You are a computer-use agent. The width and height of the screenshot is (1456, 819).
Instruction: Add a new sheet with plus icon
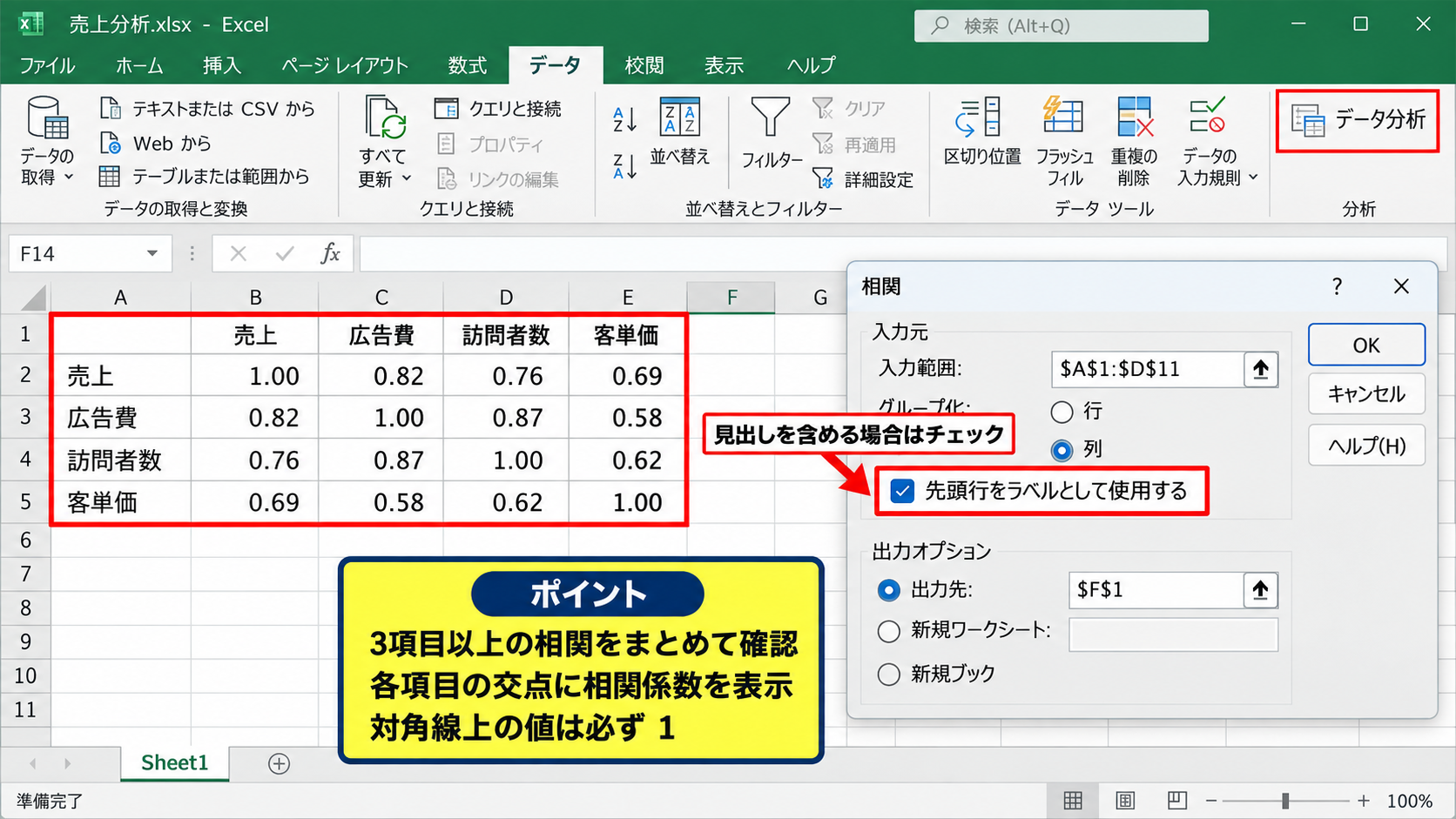[x=279, y=763]
